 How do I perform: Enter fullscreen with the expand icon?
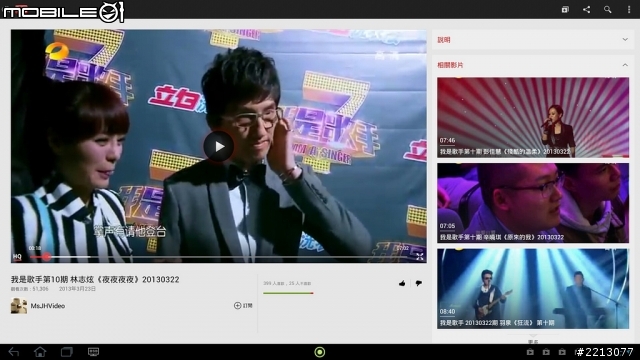tap(420, 257)
